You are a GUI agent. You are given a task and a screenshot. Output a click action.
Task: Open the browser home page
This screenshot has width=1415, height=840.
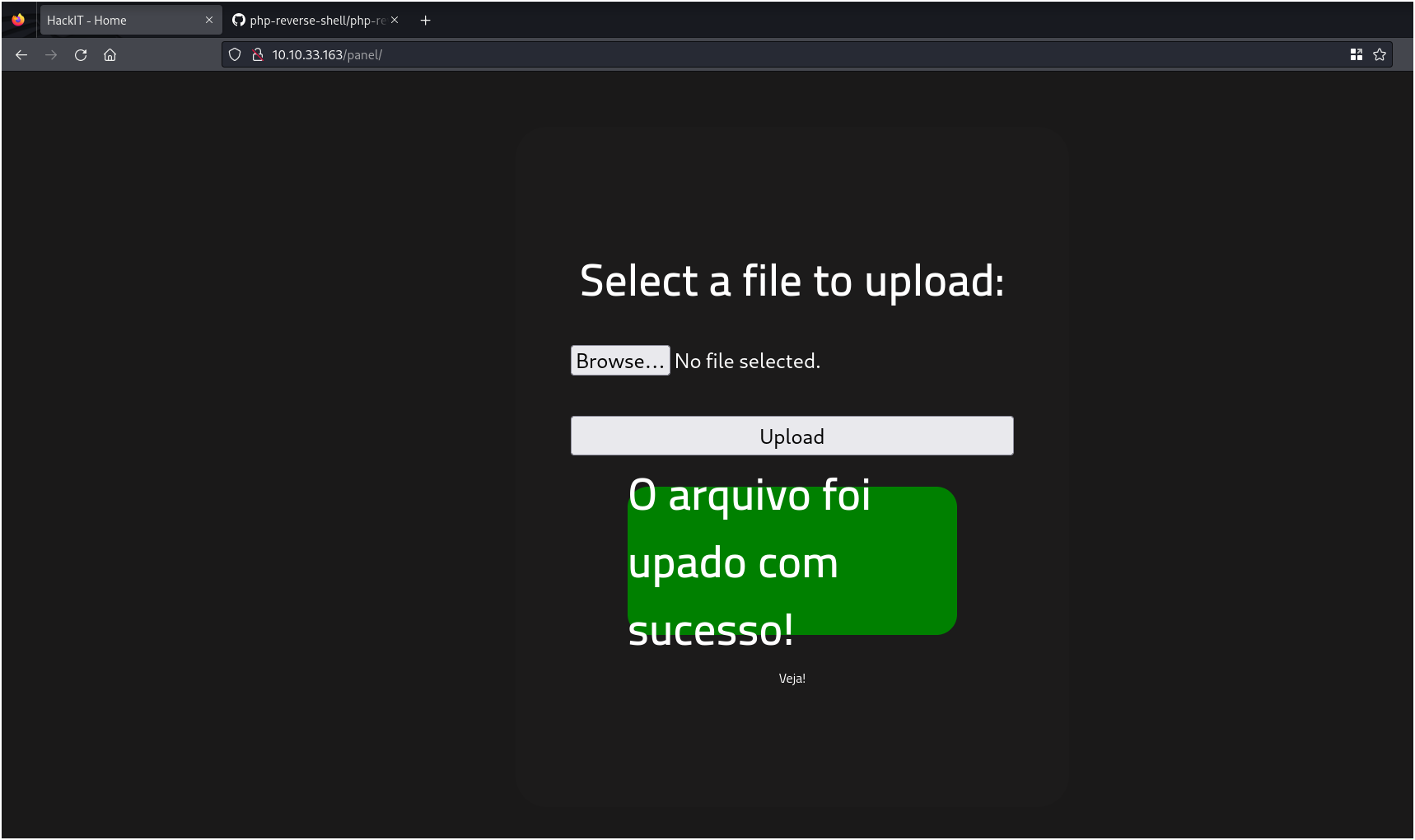point(110,55)
